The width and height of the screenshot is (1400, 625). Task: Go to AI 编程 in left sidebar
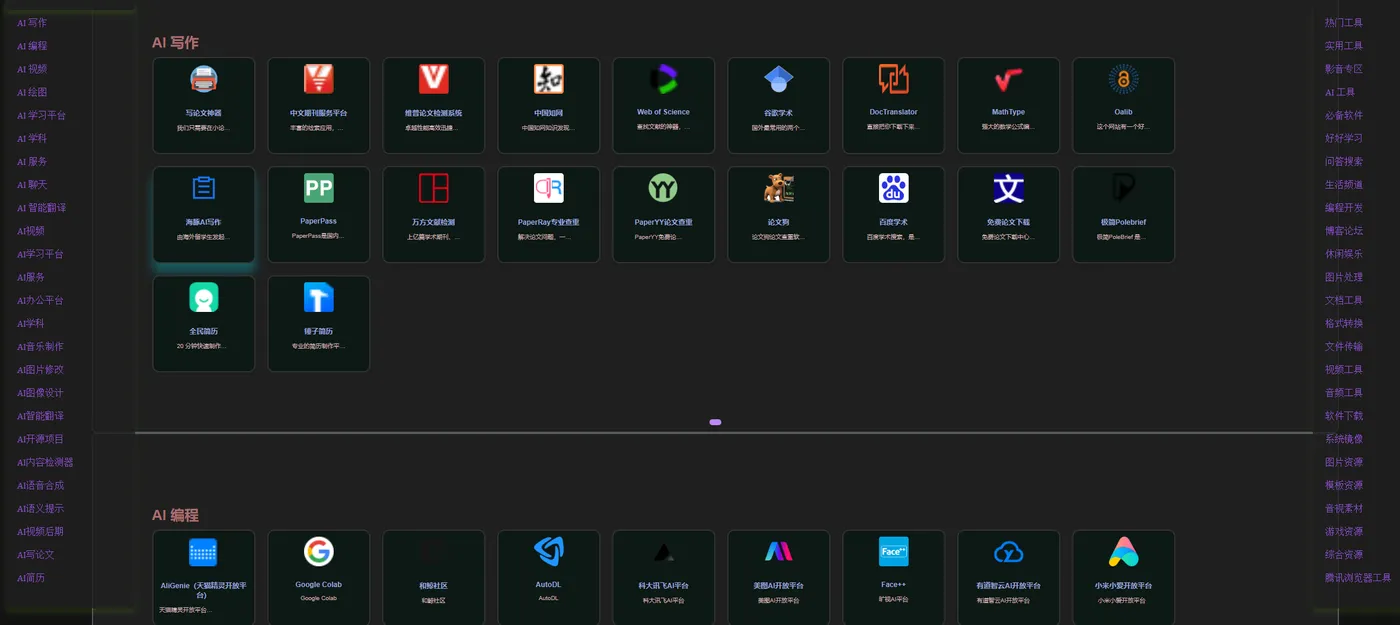(x=32, y=46)
